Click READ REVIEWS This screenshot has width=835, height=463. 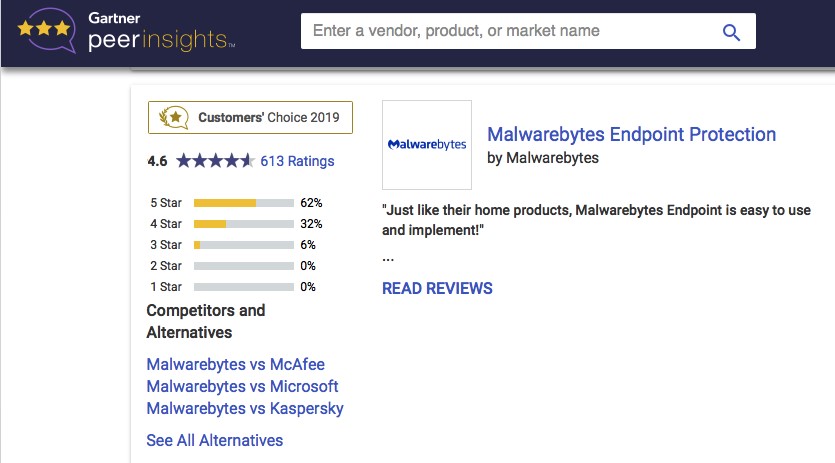[x=437, y=288]
